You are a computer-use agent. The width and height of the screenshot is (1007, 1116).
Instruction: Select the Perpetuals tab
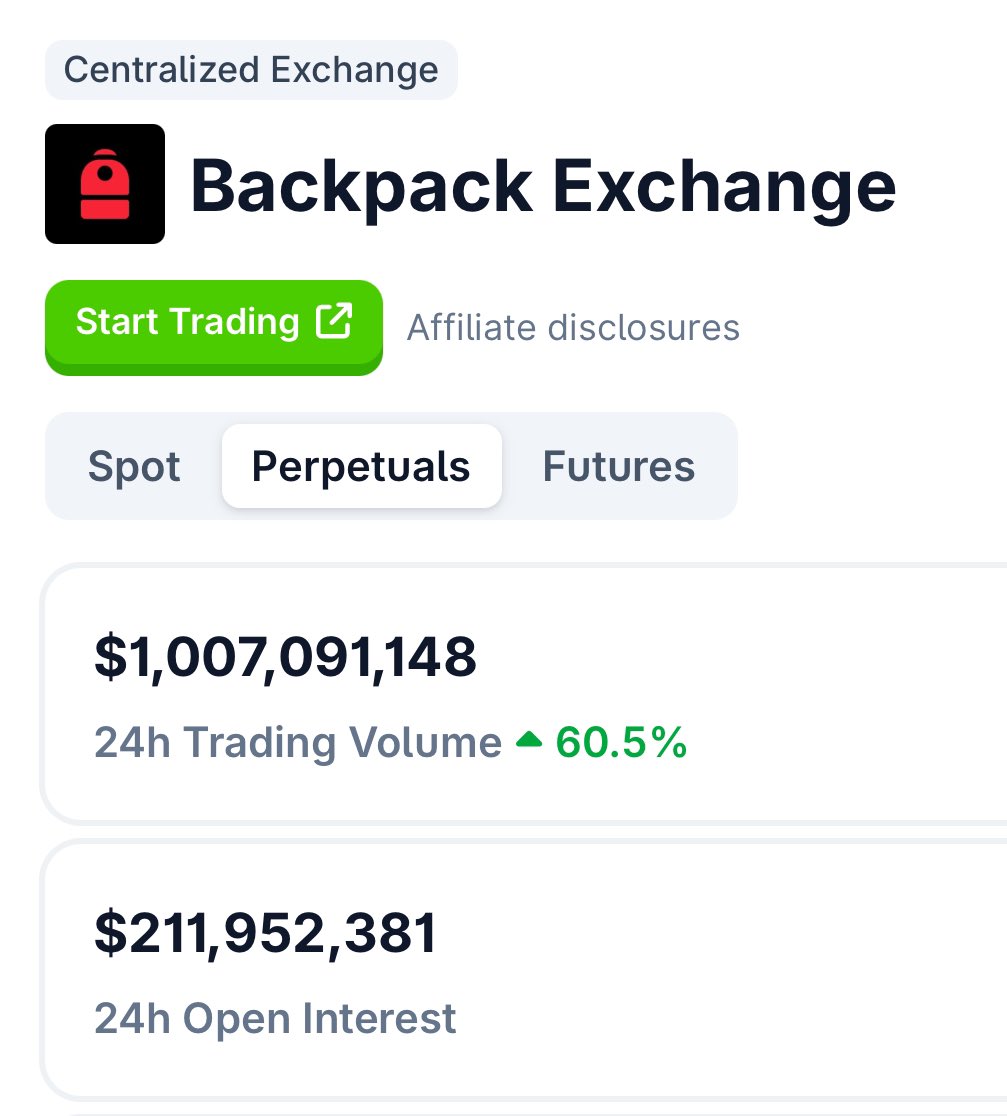click(x=361, y=465)
